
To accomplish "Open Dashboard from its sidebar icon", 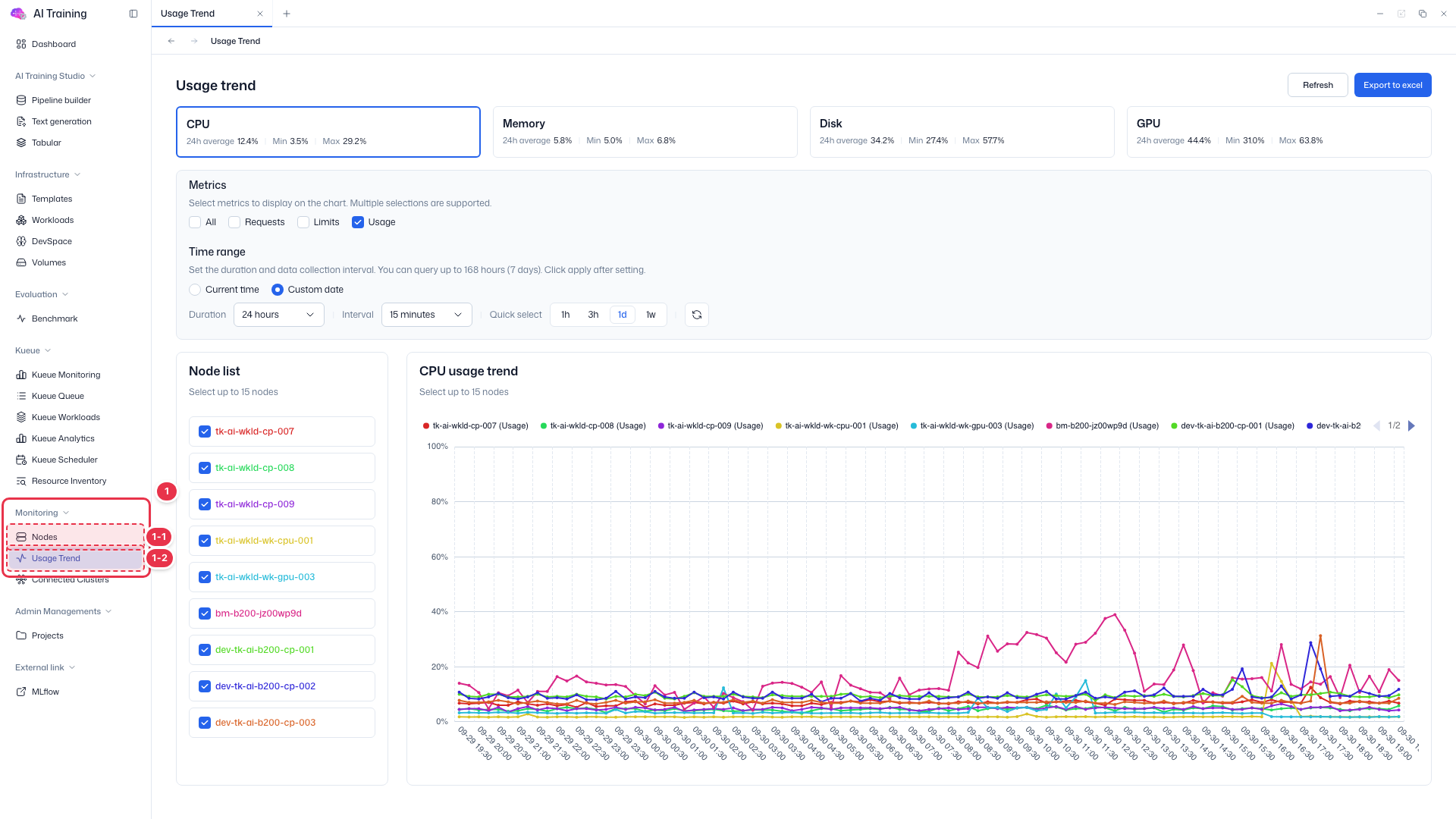I will pyautogui.click(x=21, y=44).
